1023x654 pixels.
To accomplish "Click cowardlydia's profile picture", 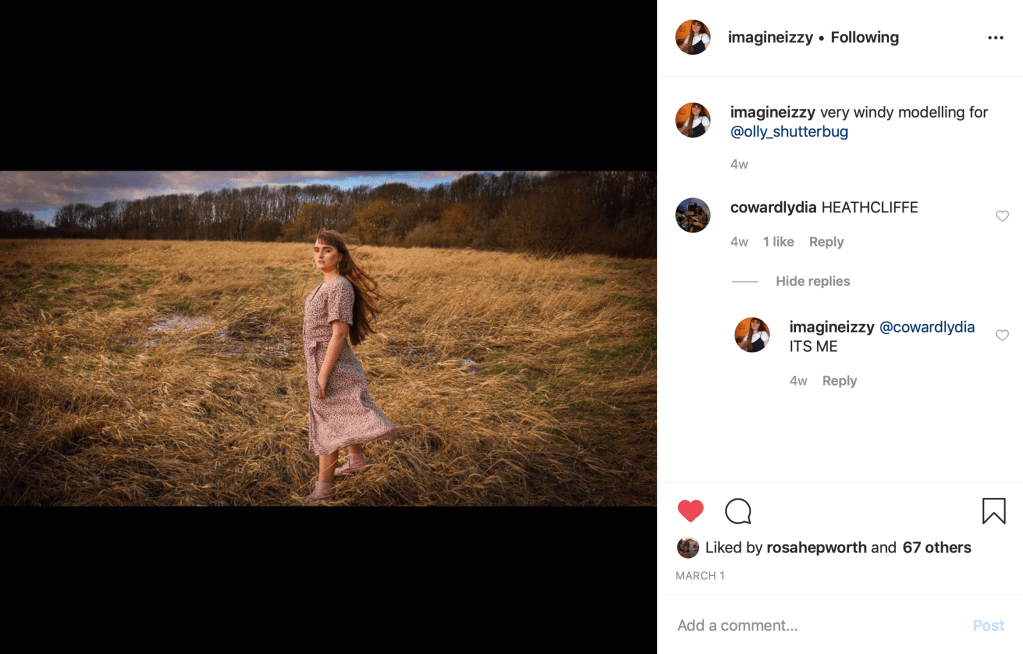I will (x=693, y=215).
